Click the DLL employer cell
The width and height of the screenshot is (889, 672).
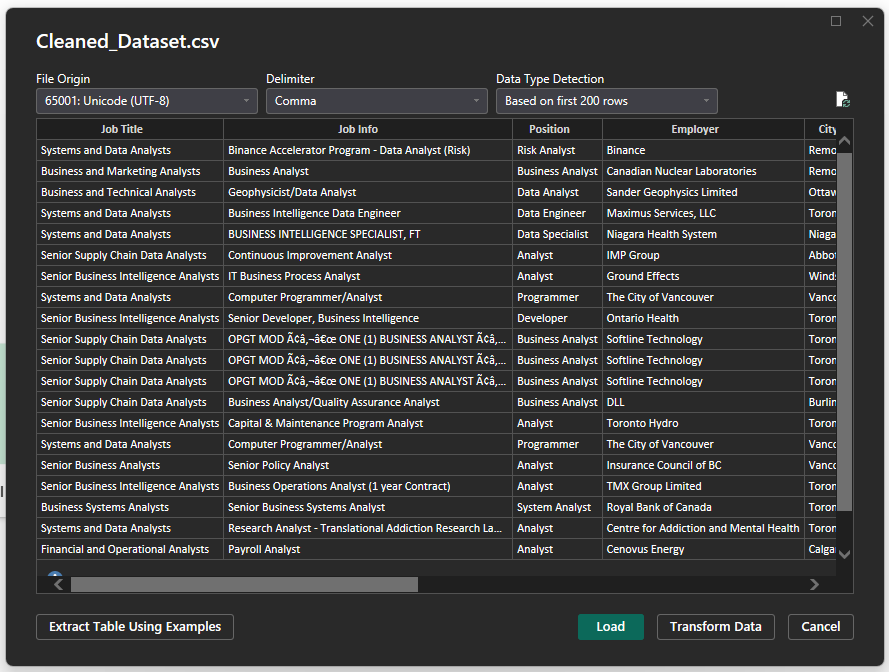(703, 402)
